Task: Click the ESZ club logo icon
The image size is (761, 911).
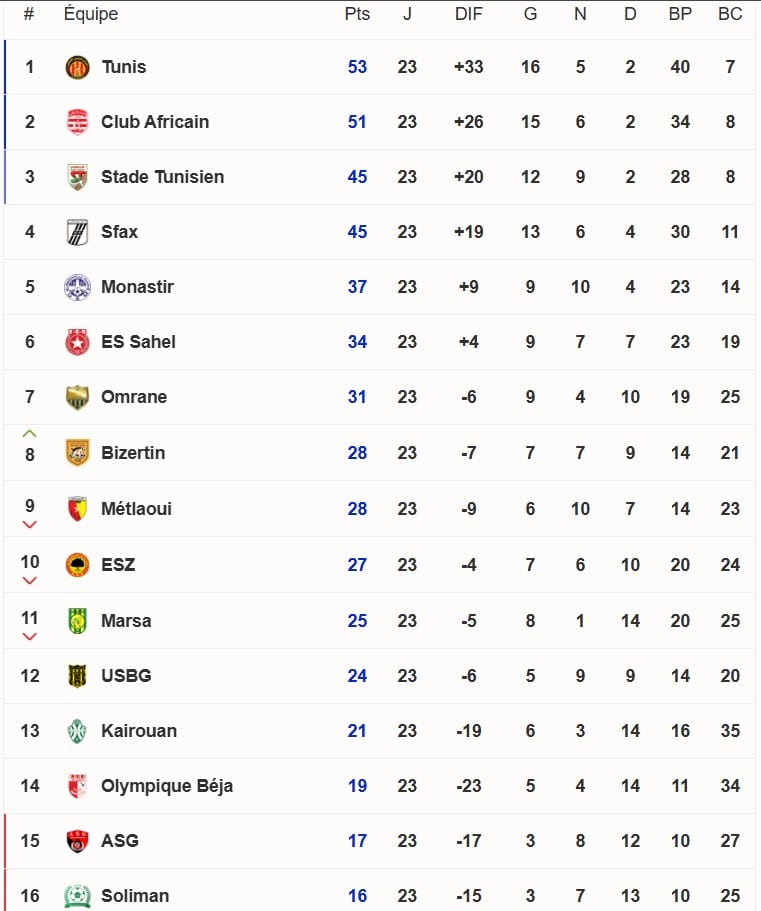Action: (77, 565)
